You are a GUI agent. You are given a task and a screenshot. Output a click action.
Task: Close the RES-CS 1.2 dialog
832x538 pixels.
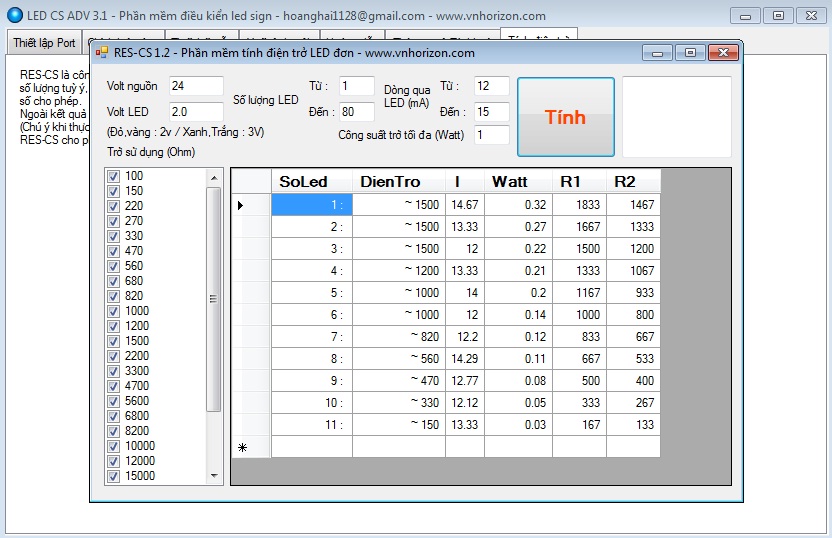[721, 53]
